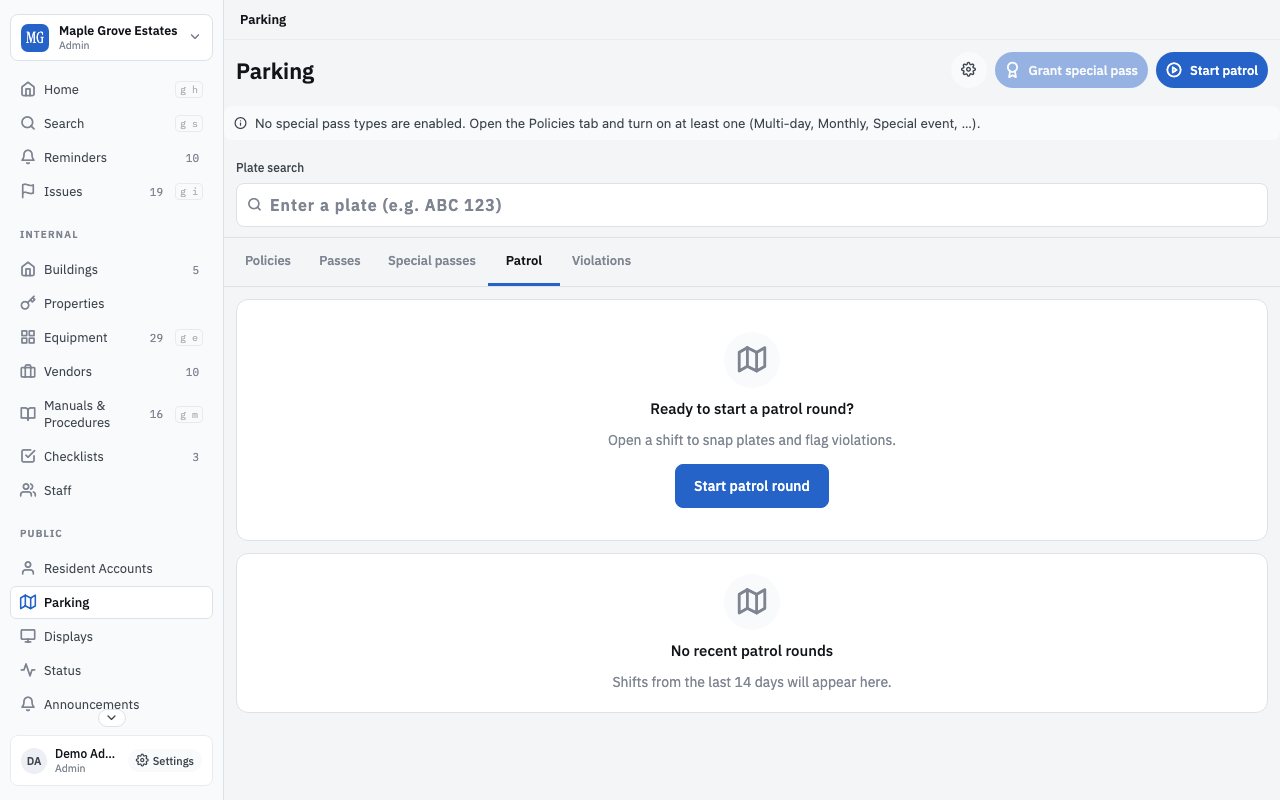Screen dimensions: 1280x800
Task: Open Home in the sidebar
Action: (x=111, y=89)
